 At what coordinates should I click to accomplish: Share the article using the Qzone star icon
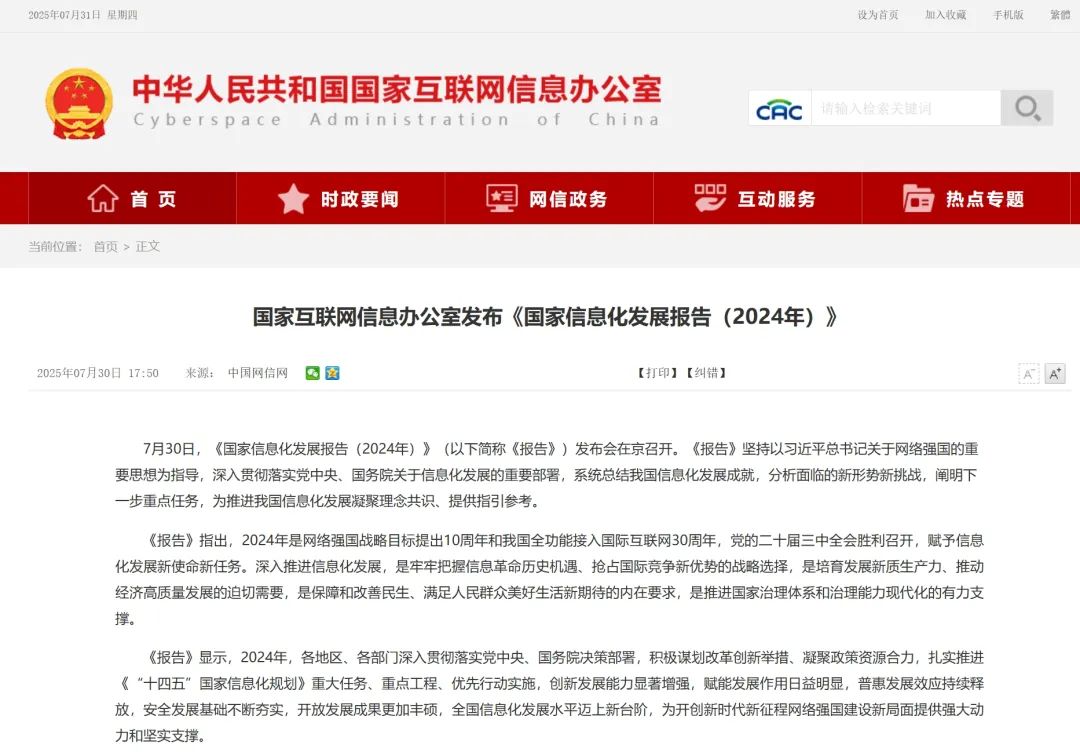pyautogui.click(x=331, y=373)
